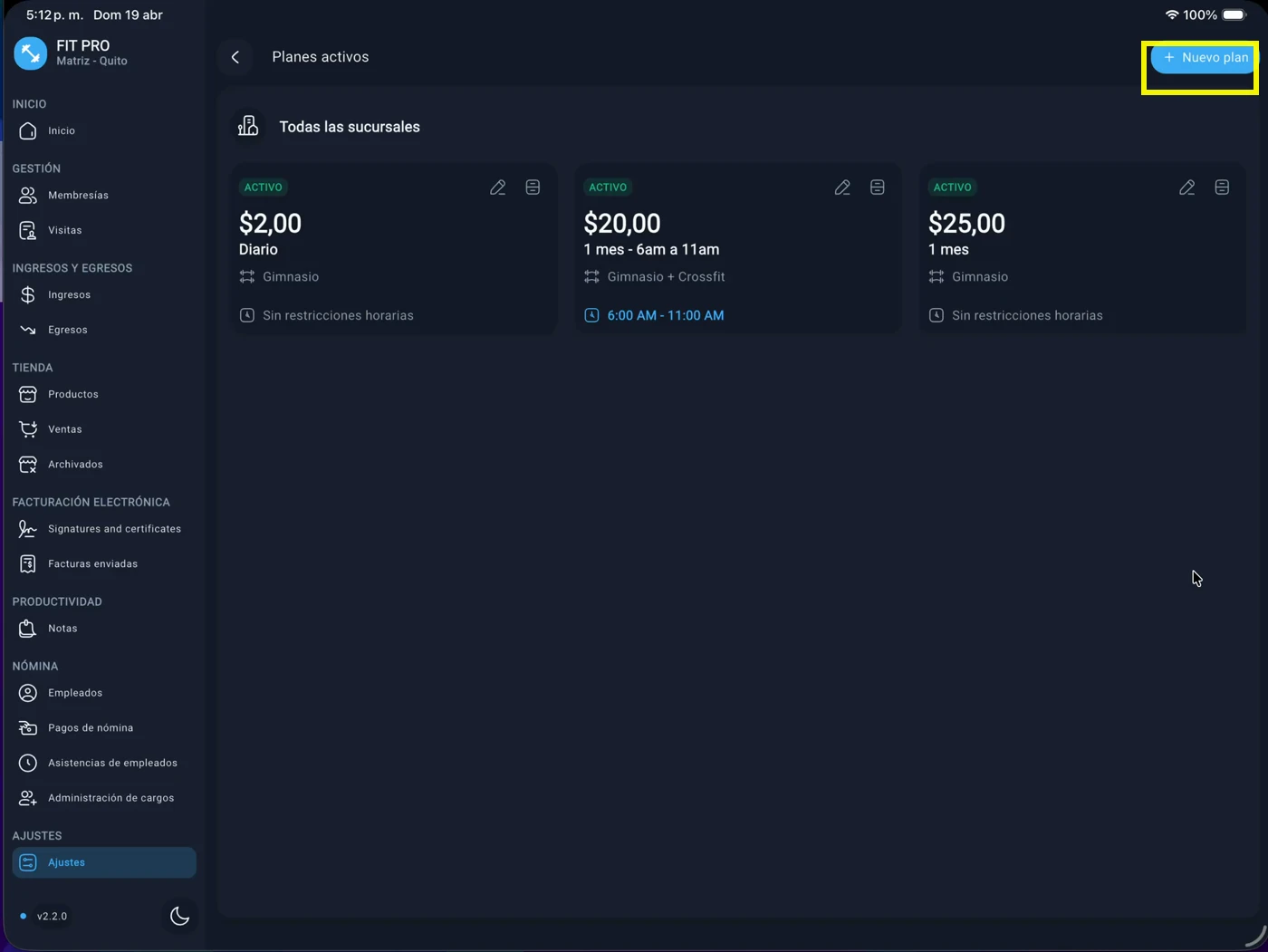Select Empleados under Nómina
The height and width of the screenshot is (952, 1268).
(x=74, y=693)
